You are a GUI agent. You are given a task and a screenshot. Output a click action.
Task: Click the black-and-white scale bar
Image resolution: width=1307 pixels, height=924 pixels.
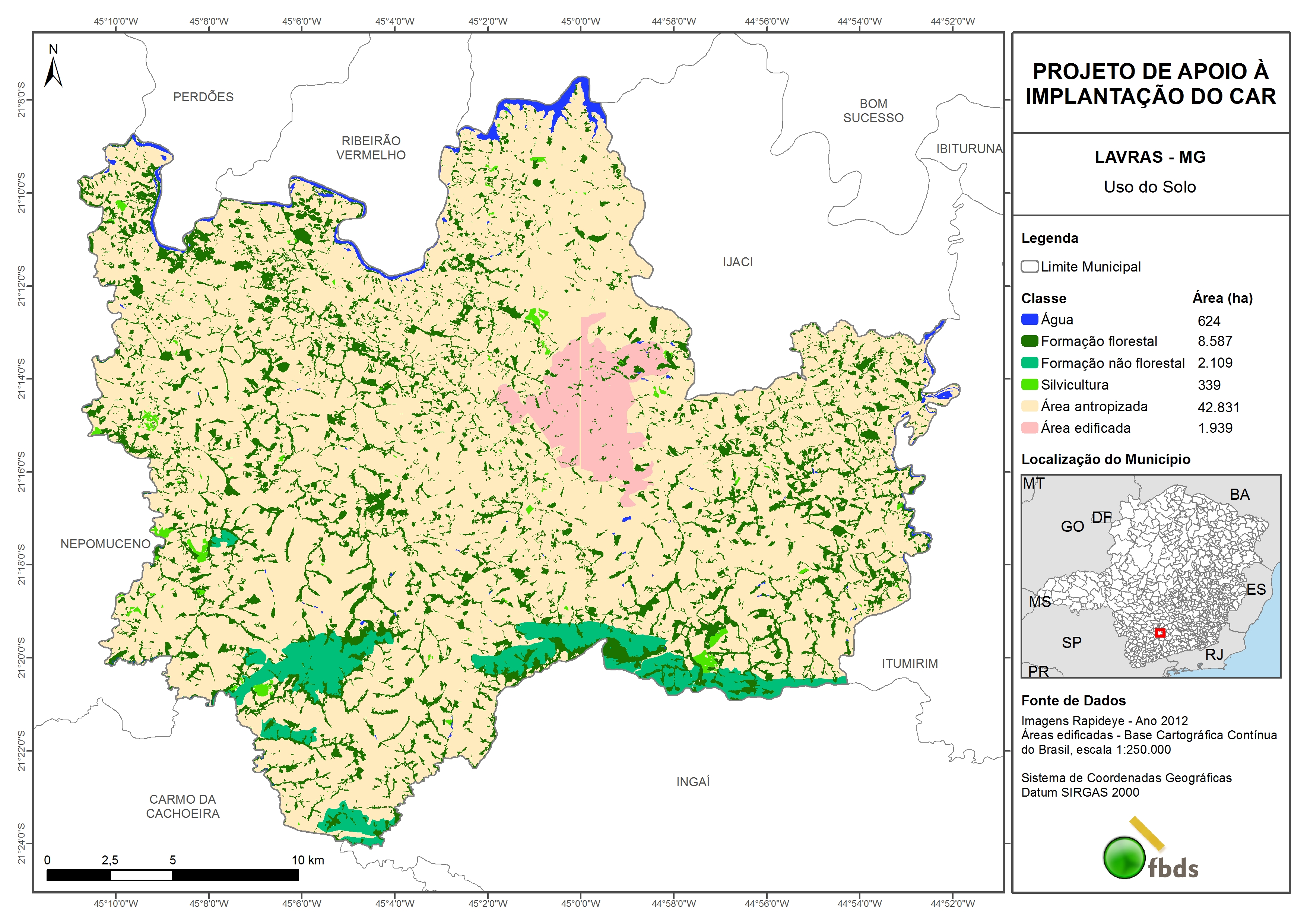(172, 875)
